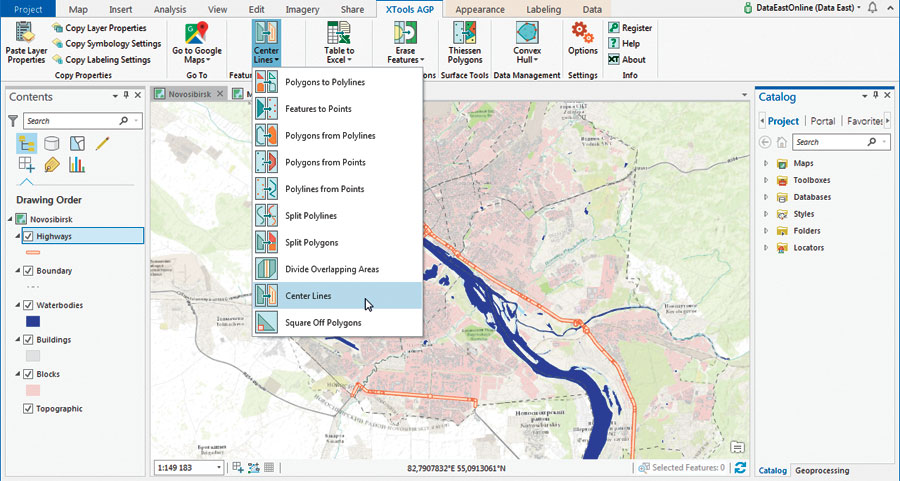
Task: Click Center Lines in dropdown menu
Action: (x=338, y=296)
